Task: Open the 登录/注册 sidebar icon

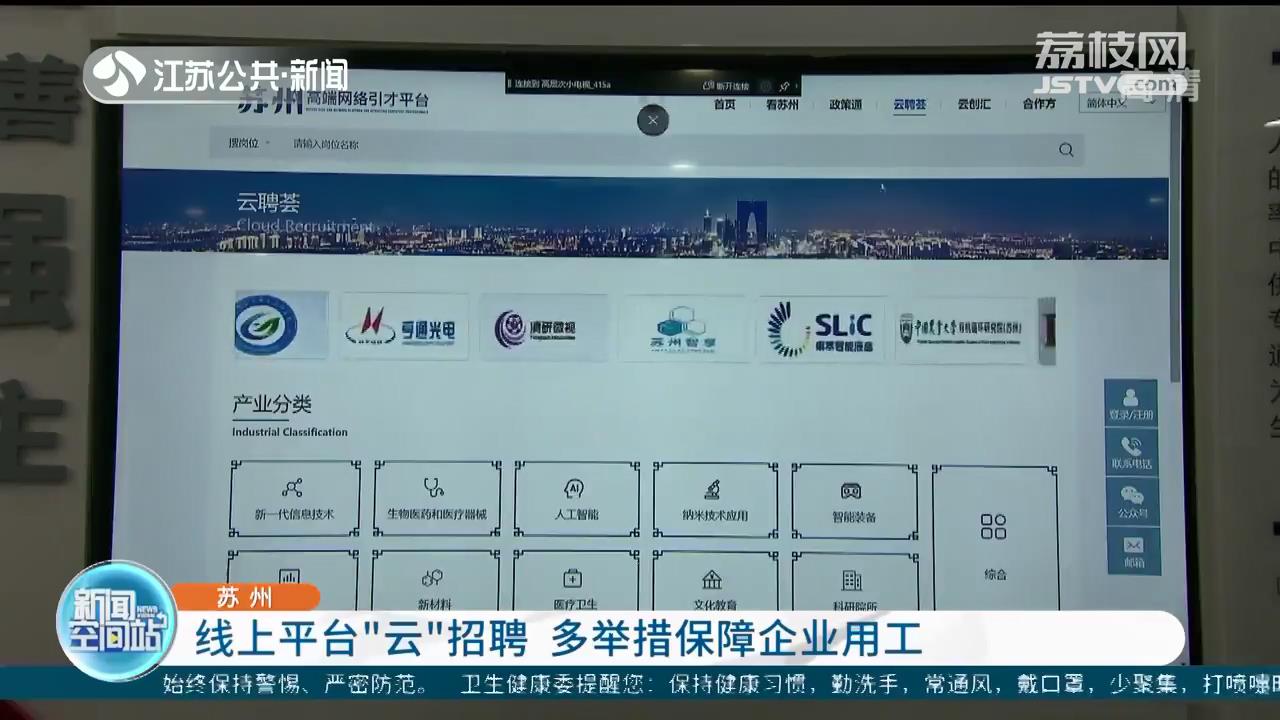Action: point(1131,403)
